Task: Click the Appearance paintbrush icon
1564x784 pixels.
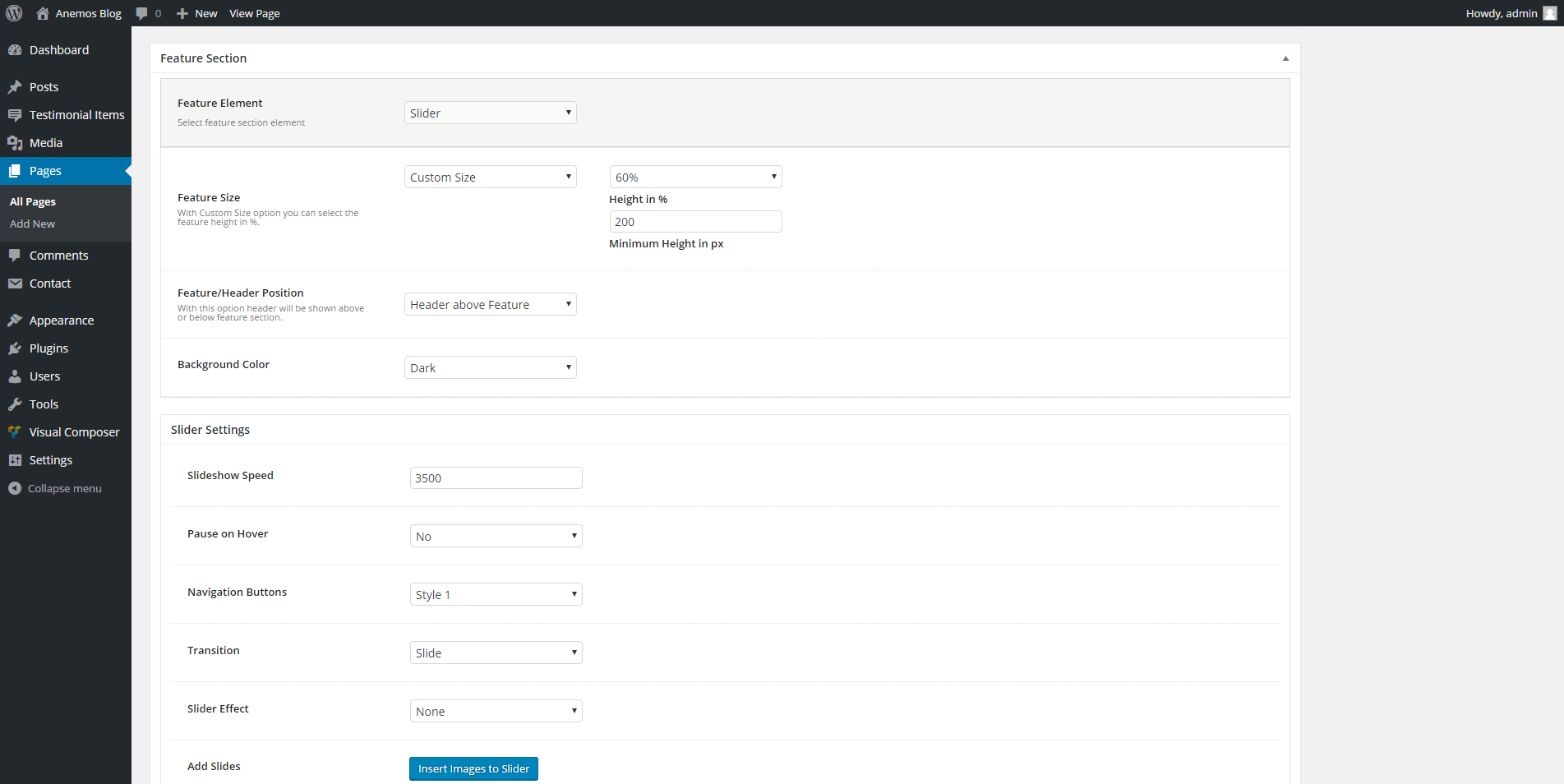Action: [15, 321]
